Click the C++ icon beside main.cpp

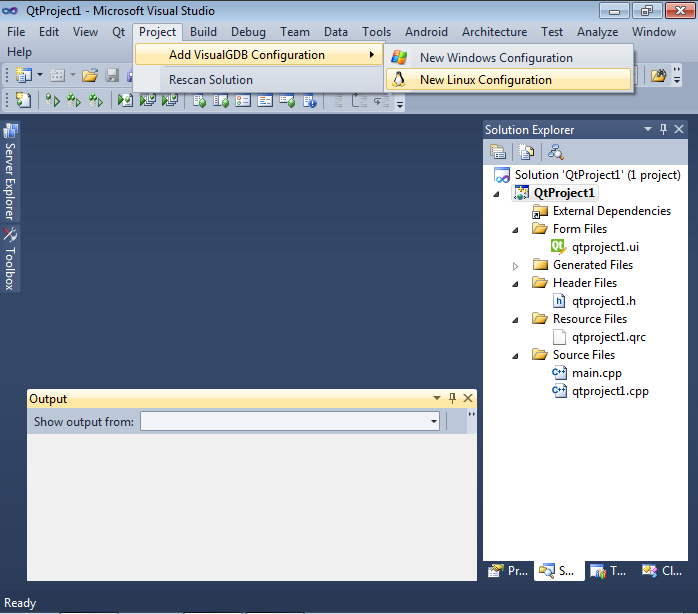click(559, 373)
